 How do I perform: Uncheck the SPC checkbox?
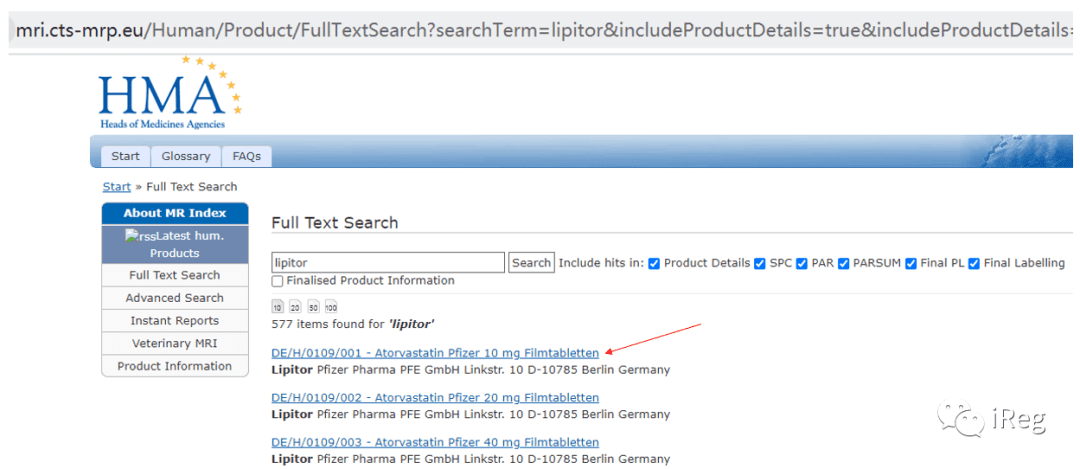click(x=760, y=263)
